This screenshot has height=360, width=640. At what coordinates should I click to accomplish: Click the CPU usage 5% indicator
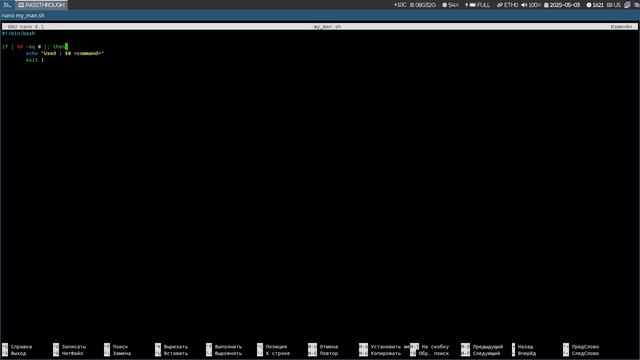(451, 5)
